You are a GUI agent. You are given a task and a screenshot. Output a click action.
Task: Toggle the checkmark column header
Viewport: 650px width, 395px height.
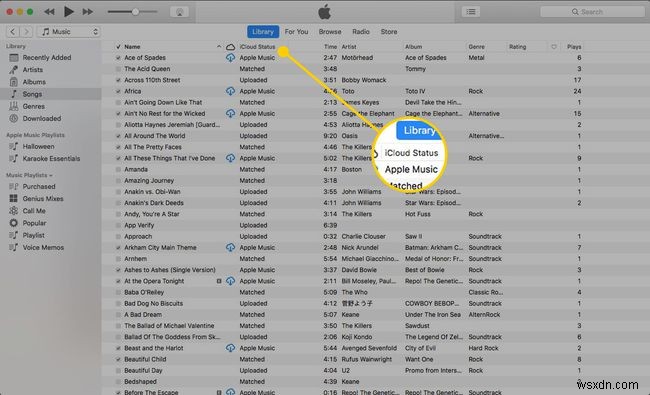(118, 47)
